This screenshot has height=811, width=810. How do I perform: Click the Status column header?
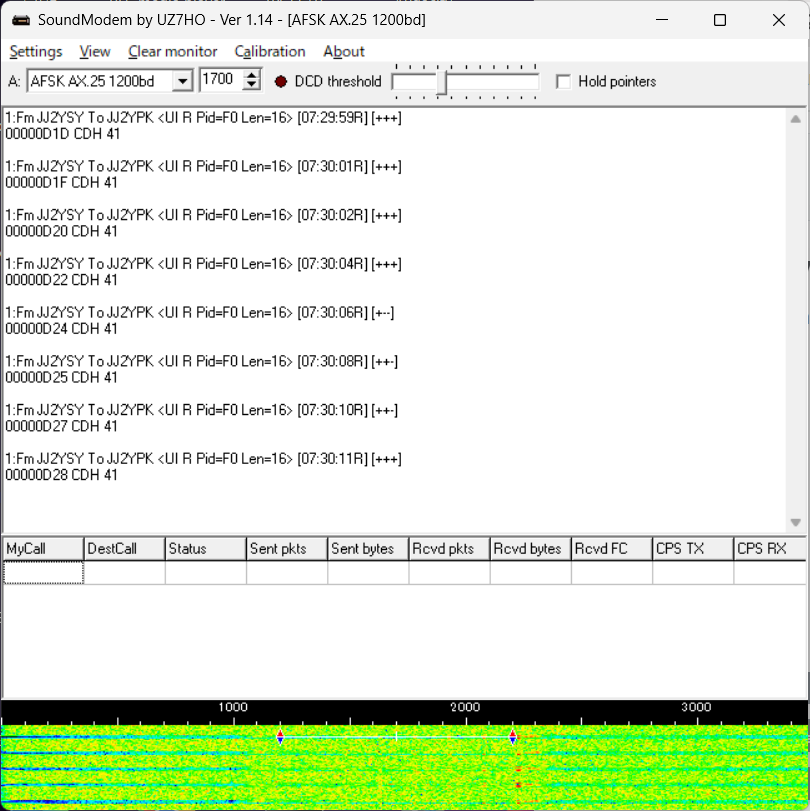tap(205, 549)
